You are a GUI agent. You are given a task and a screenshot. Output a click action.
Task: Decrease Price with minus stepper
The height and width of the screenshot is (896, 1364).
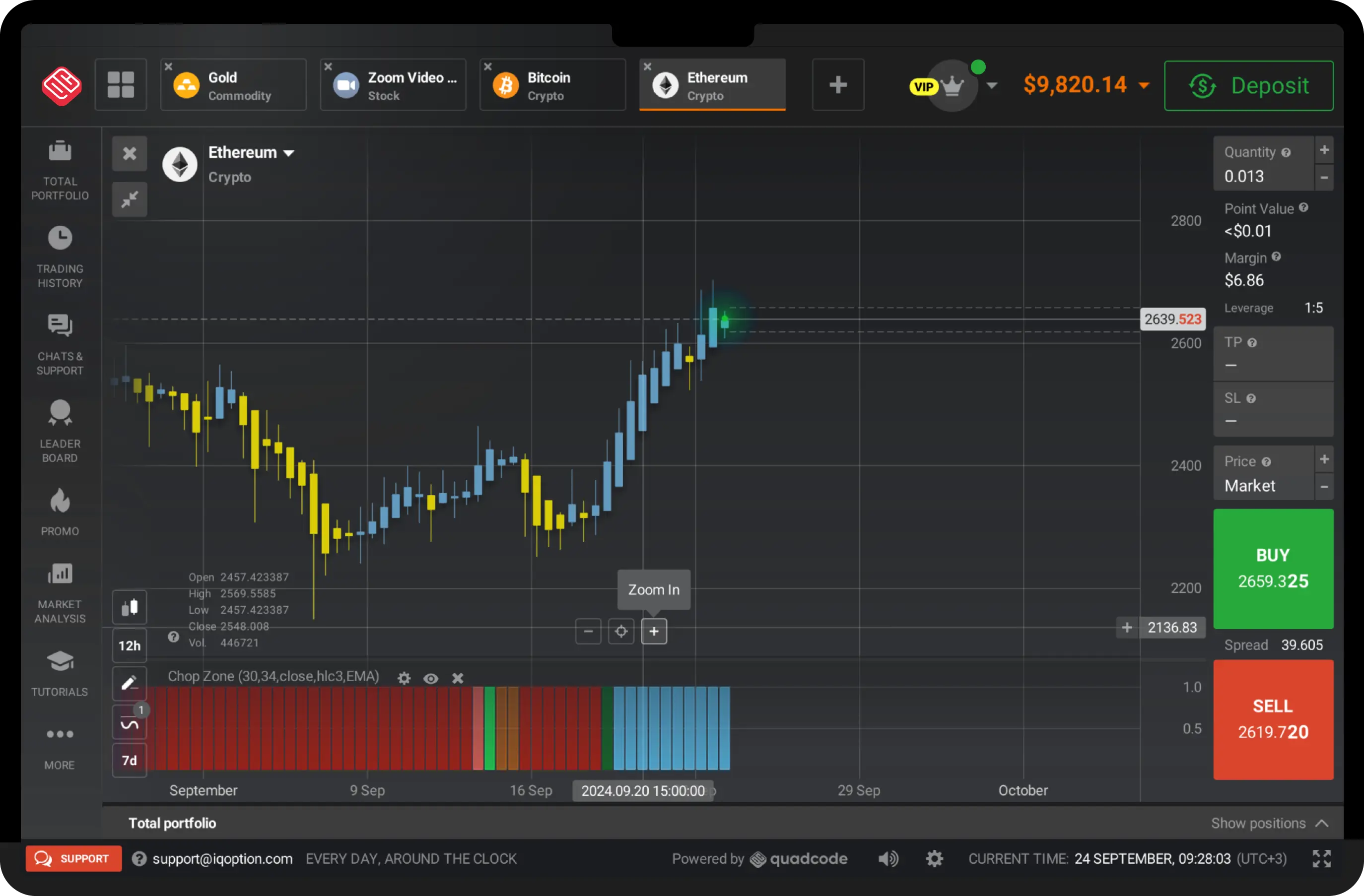click(x=1324, y=487)
